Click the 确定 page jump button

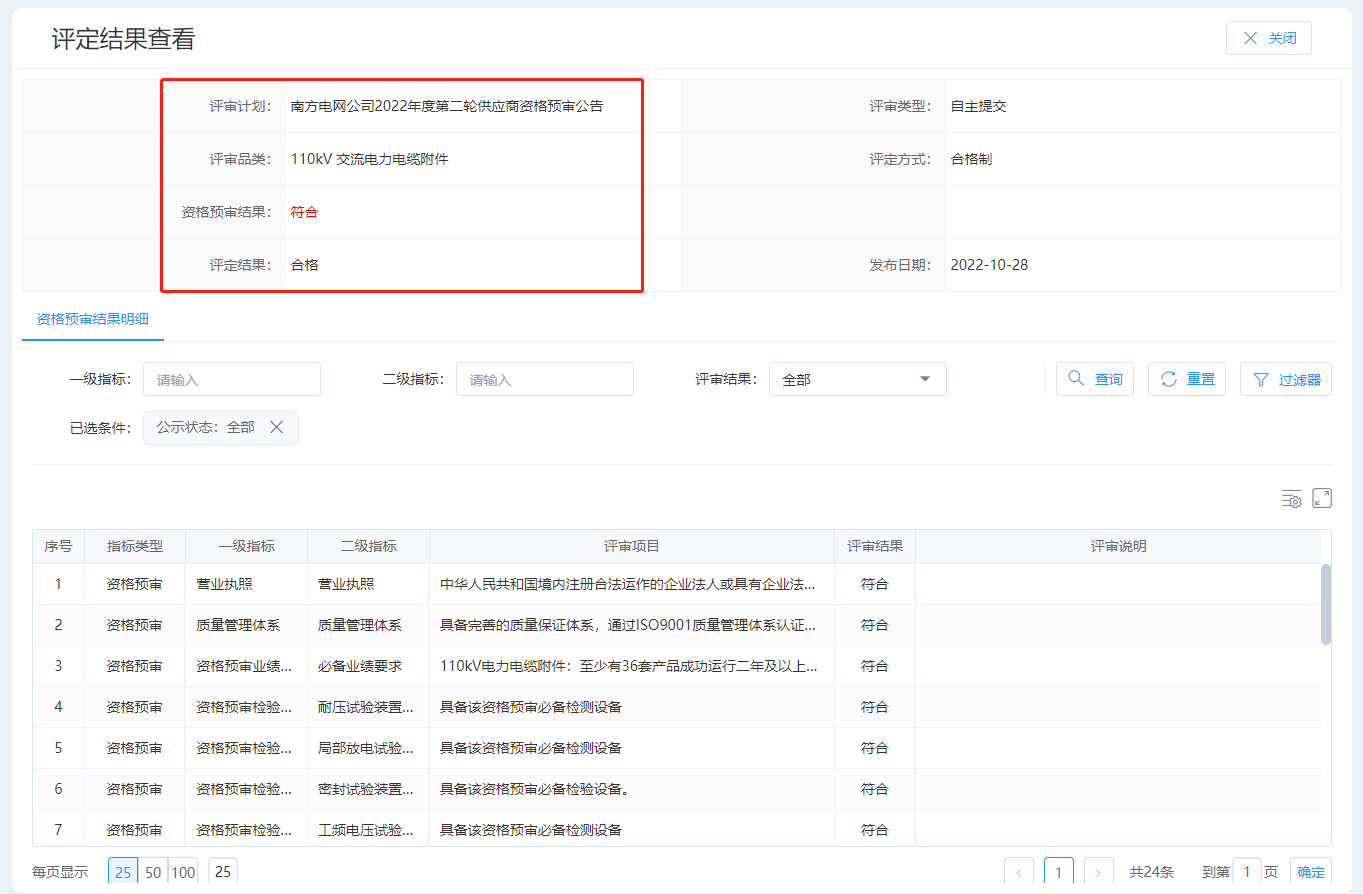click(1310, 872)
